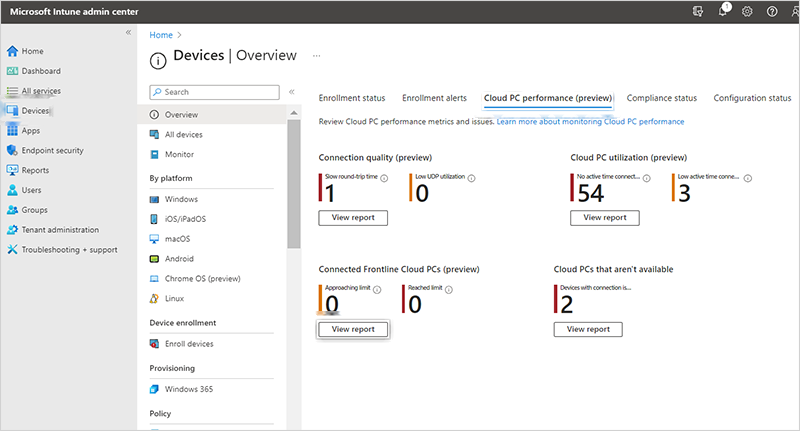Open the Tenant administration icon
This screenshot has height=431, width=800.
(12, 230)
